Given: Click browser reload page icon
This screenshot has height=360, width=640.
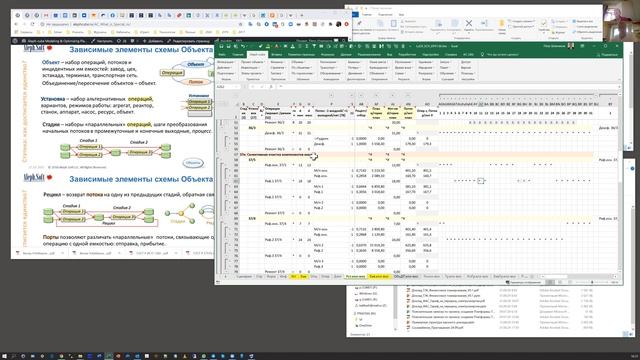Looking at the screenshot, I should click(33, 24).
